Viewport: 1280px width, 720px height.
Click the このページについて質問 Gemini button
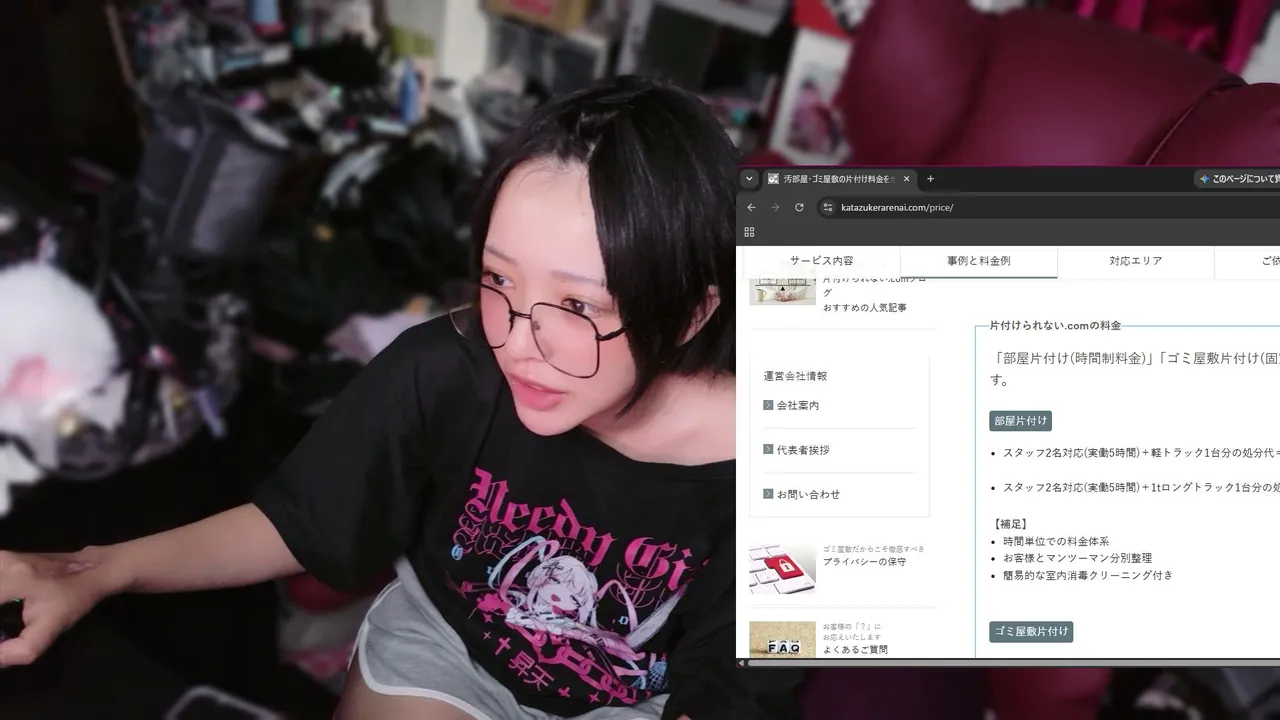coord(1238,179)
